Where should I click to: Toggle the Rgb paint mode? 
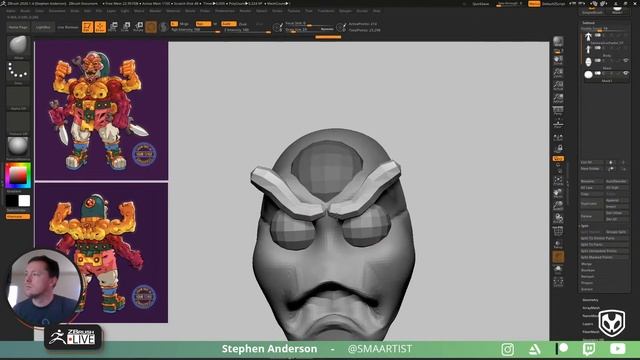(203, 24)
